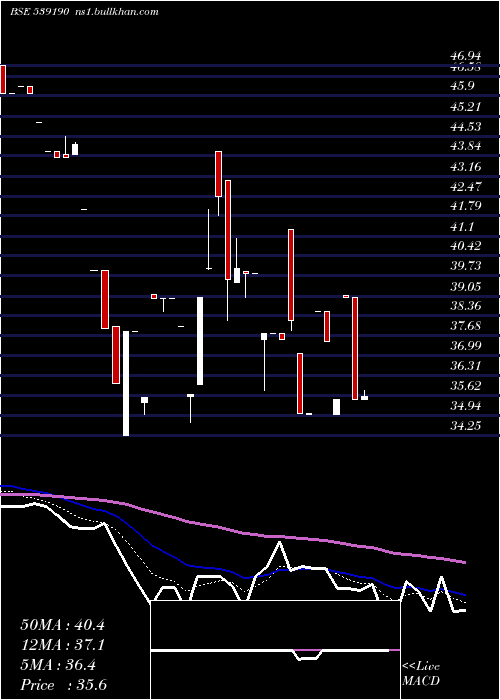Click the 45.9 price axis label
The image size is (500, 700).
[x=462, y=86]
